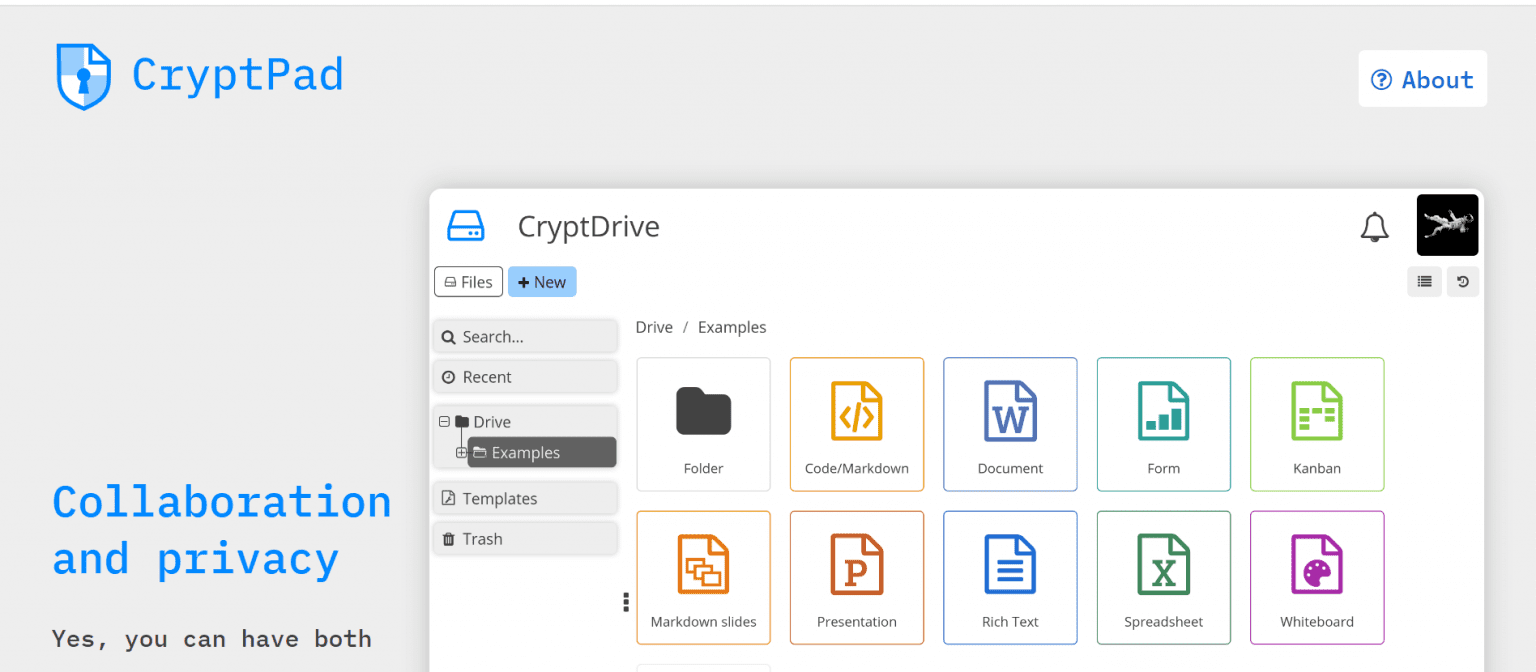Open the New dropdown button
Screen dimensions: 1536x672
pos(542,282)
